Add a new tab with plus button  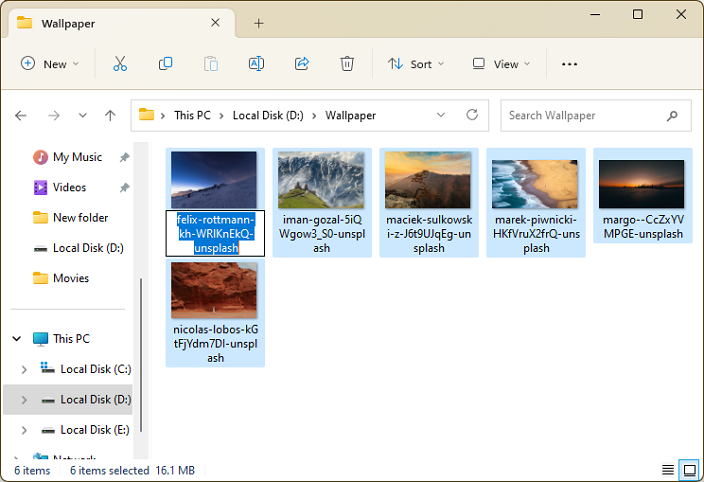pyautogui.click(x=259, y=23)
